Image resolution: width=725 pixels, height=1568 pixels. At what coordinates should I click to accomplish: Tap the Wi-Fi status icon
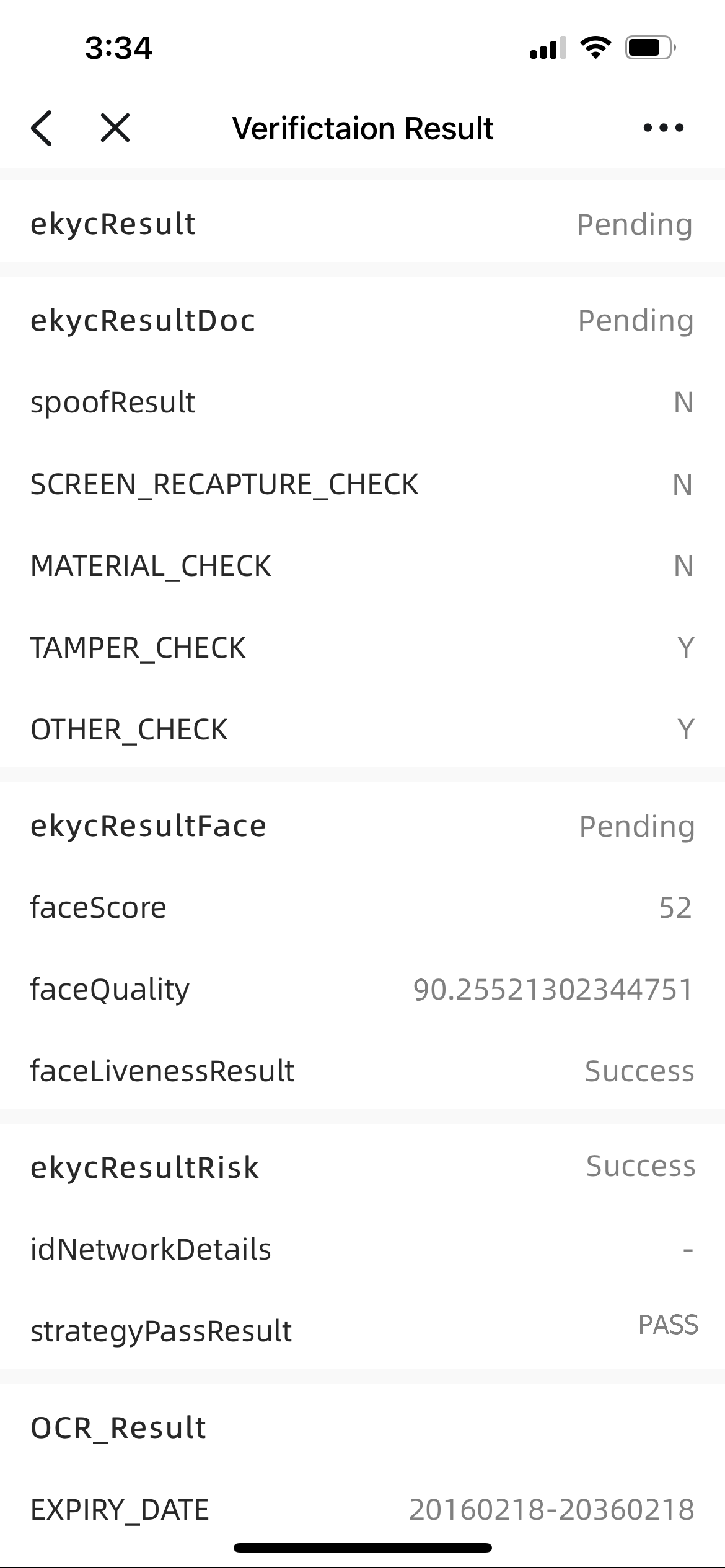[595, 48]
